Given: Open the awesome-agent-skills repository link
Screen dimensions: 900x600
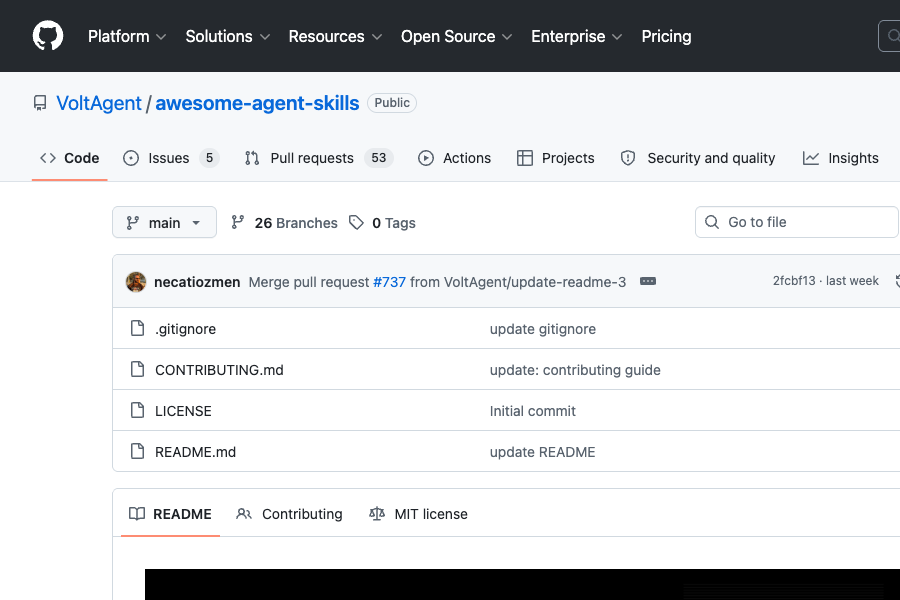Looking at the screenshot, I should click(x=257, y=103).
